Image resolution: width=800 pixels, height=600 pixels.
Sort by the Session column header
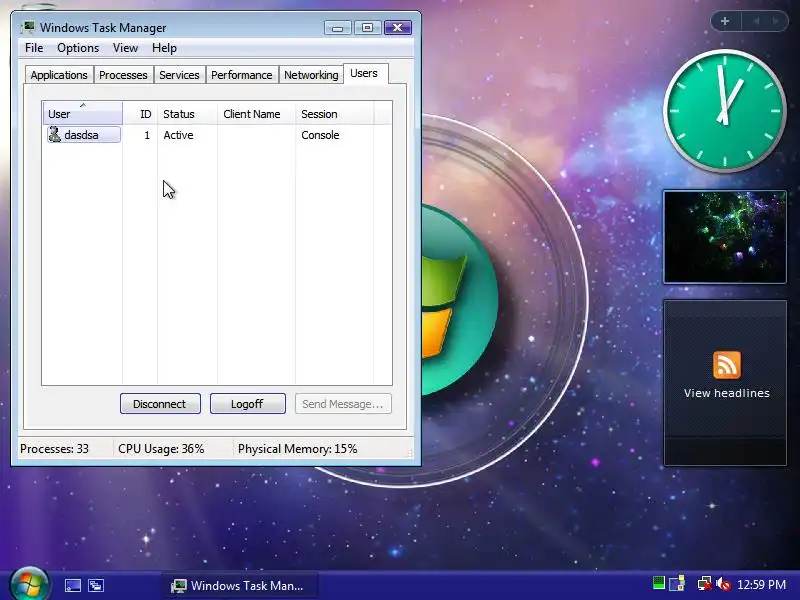[x=334, y=113]
